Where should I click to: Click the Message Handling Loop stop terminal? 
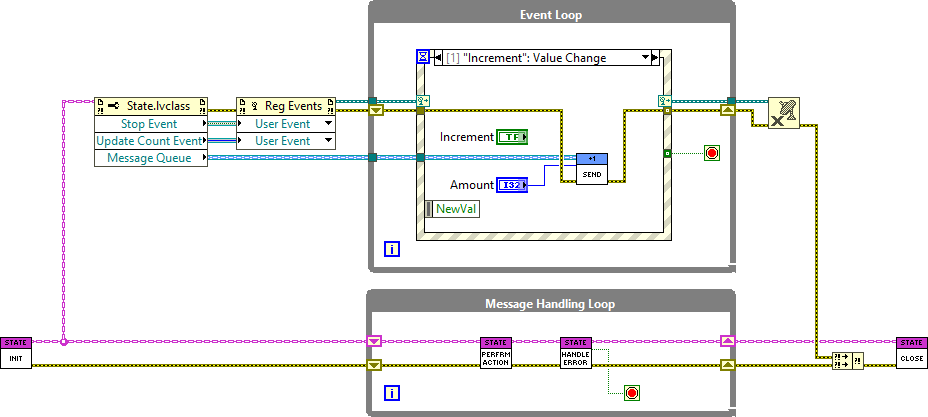click(x=632, y=393)
